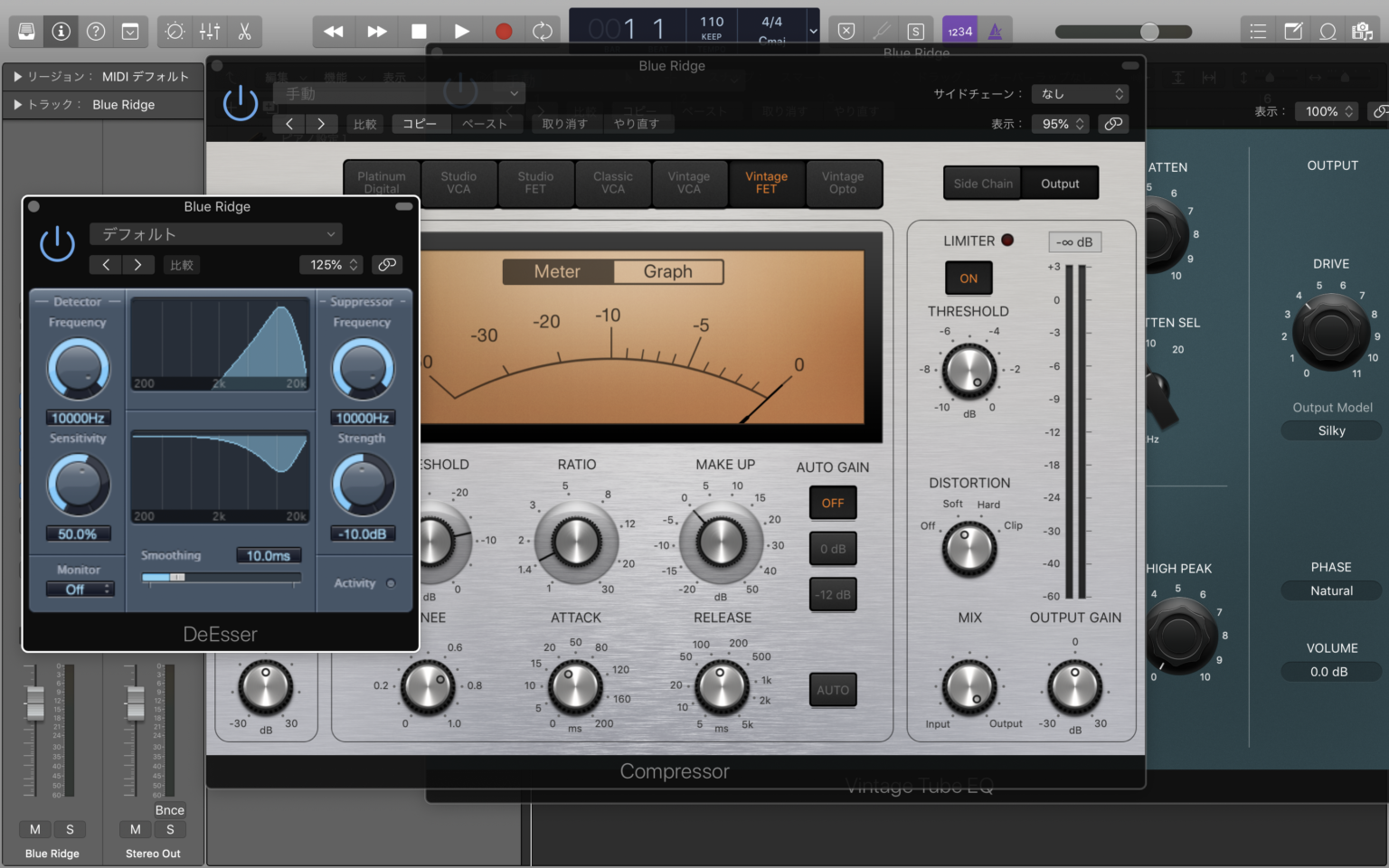Open Quick Help question mark icon
1389x868 pixels.
click(95, 31)
